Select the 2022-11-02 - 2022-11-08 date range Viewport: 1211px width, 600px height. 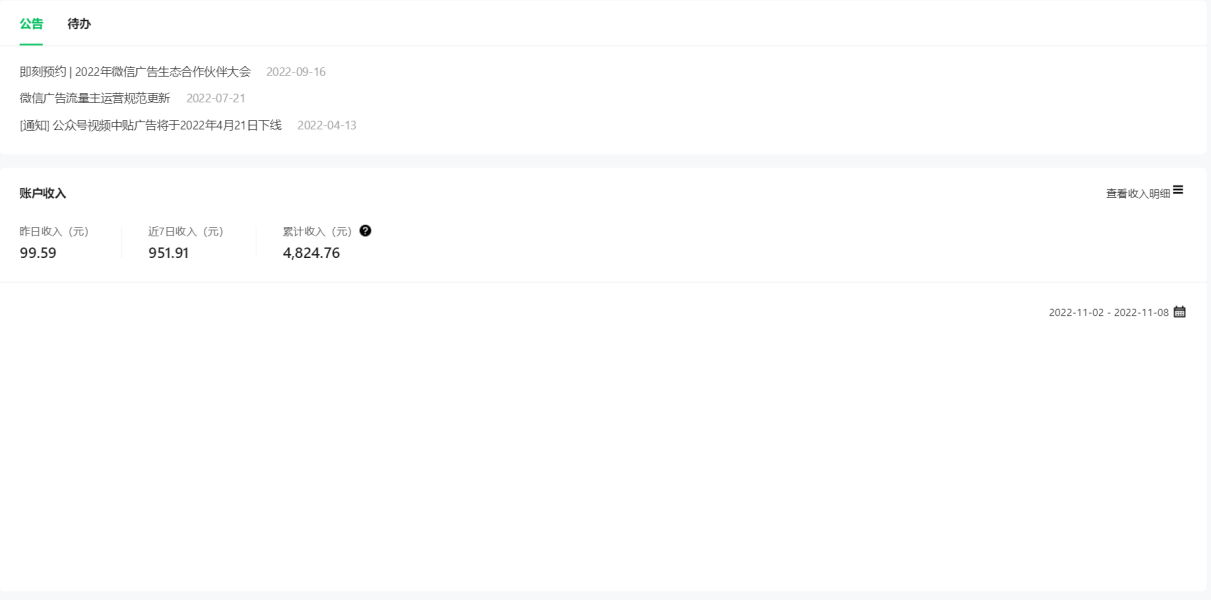[x=1108, y=312]
